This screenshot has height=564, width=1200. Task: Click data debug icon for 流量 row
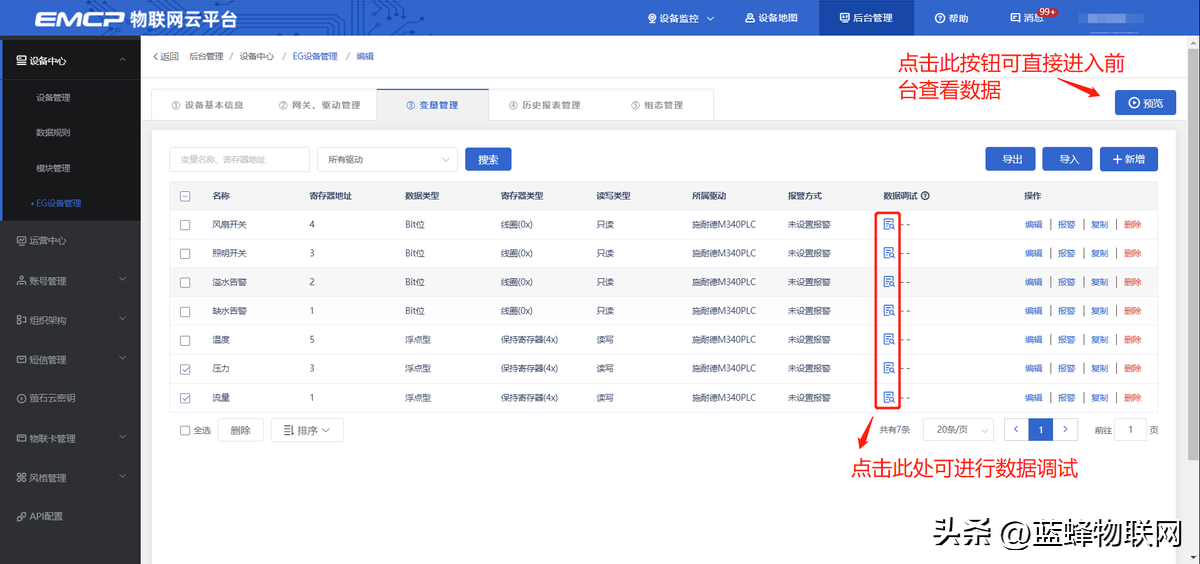(x=888, y=398)
